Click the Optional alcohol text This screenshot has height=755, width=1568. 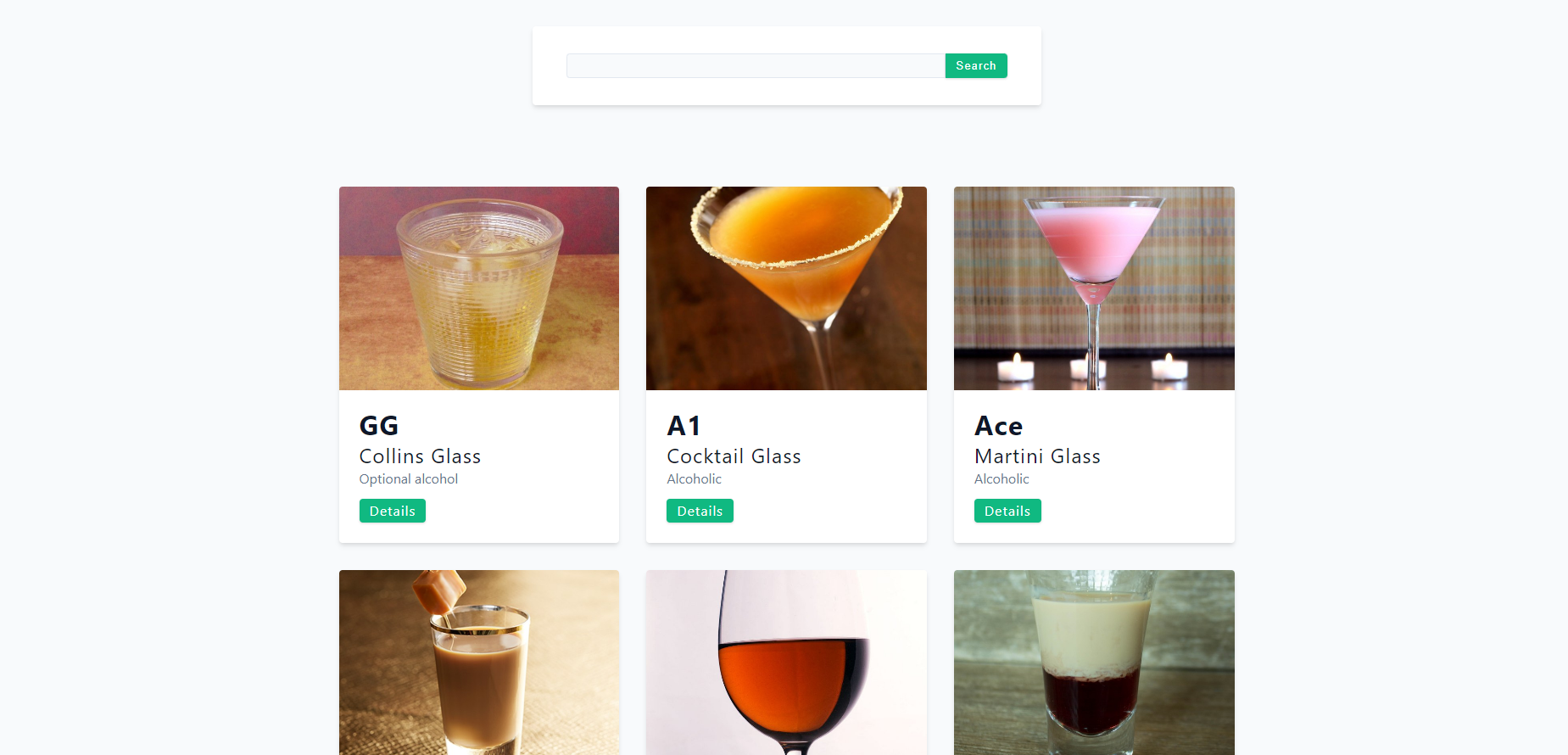(409, 479)
